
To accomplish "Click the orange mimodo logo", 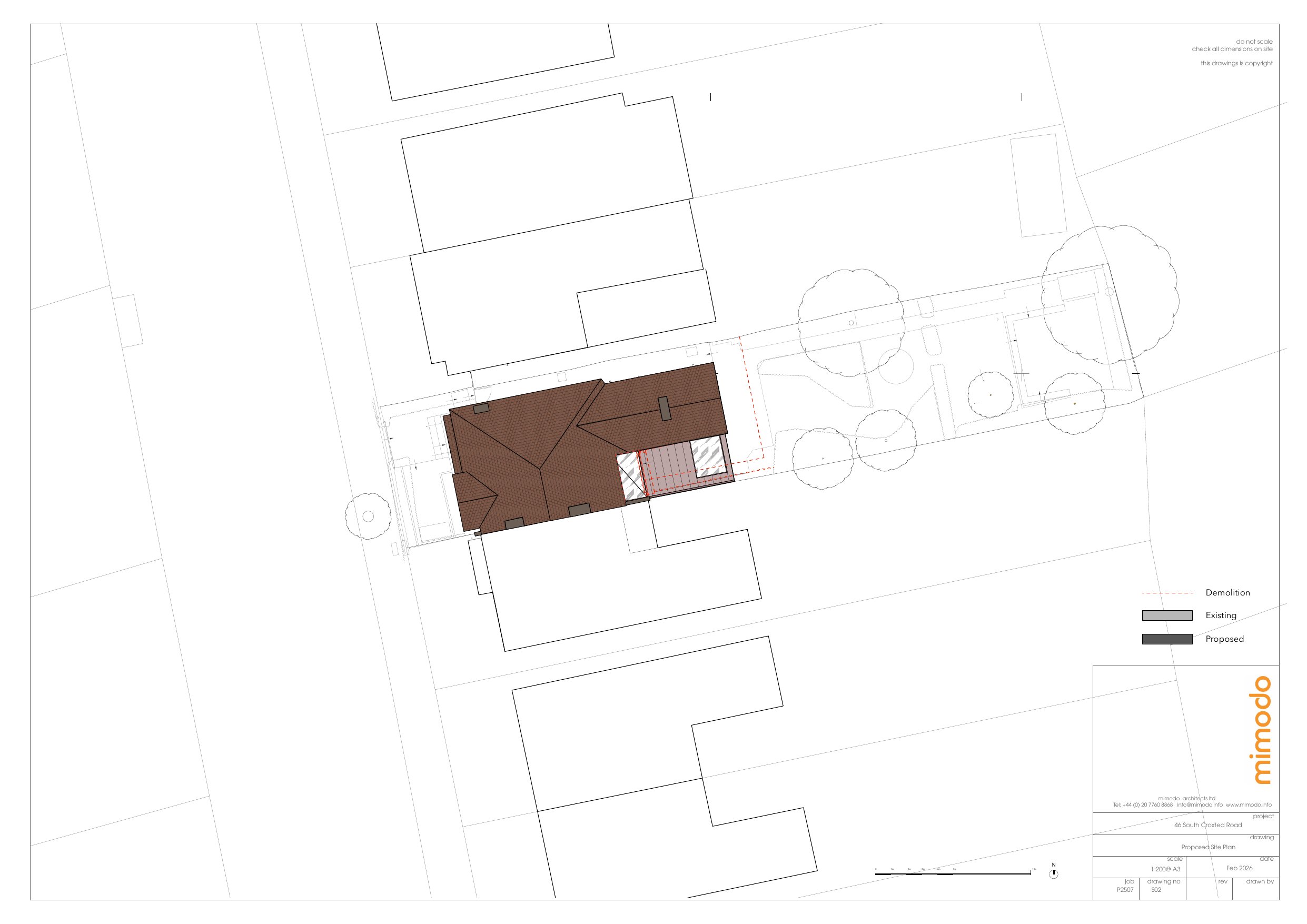I will (x=1263, y=730).
